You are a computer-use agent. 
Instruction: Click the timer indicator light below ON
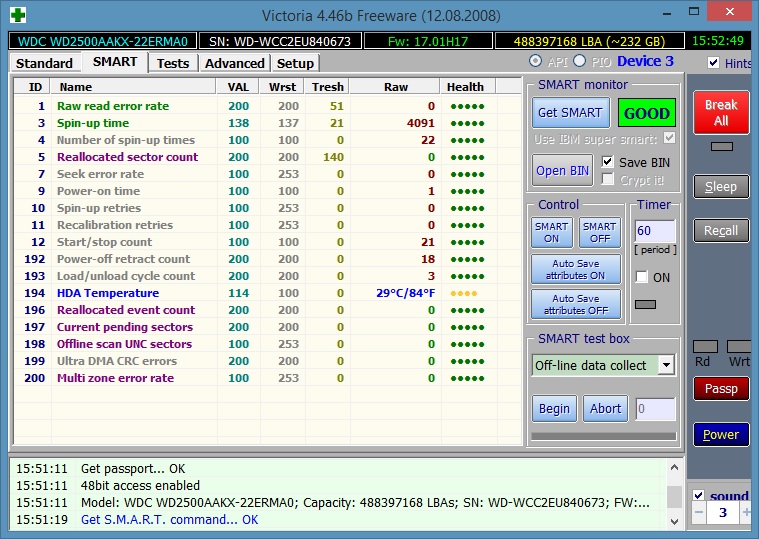coord(645,304)
